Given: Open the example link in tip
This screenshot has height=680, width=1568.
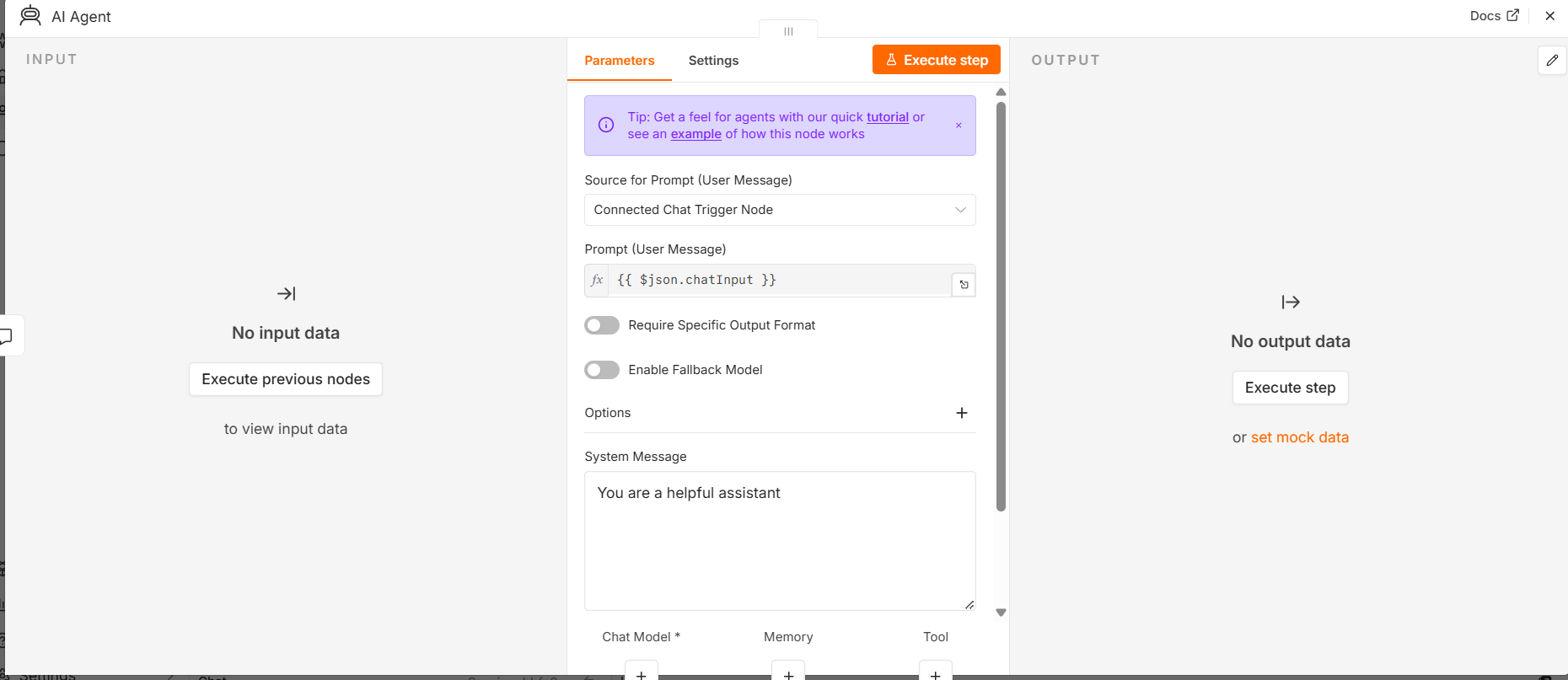Looking at the screenshot, I should pyautogui.click(x=695, y=134).
